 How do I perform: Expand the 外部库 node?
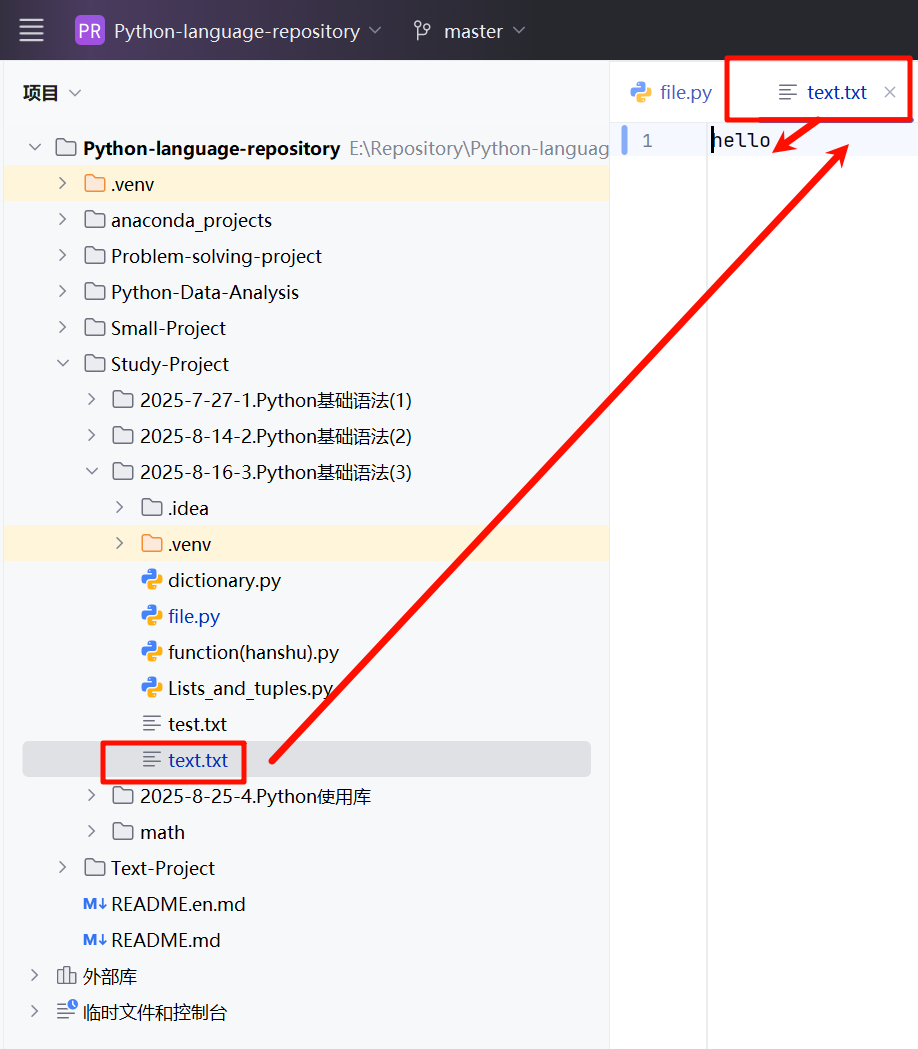pos(35,975)
